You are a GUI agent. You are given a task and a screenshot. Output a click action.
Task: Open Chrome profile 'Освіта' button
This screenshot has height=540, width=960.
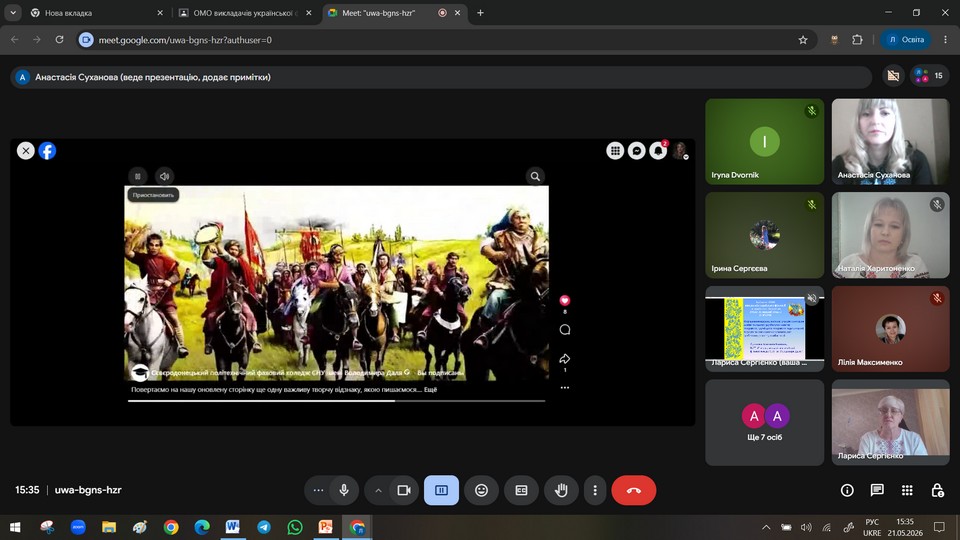point(906,40)
